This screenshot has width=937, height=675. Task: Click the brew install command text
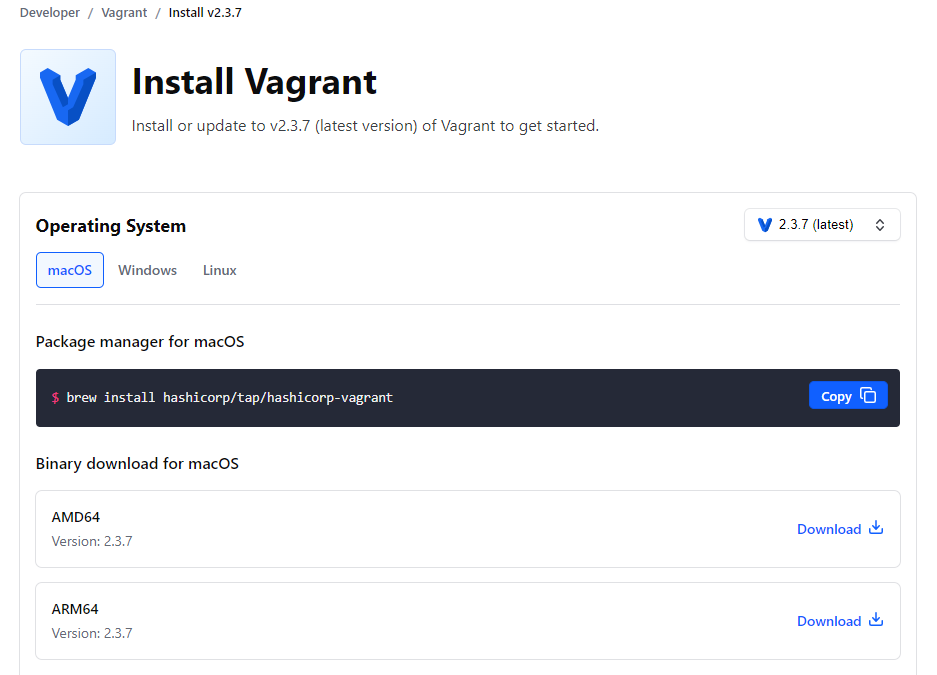pyautogui.click(x=230, y=397)
